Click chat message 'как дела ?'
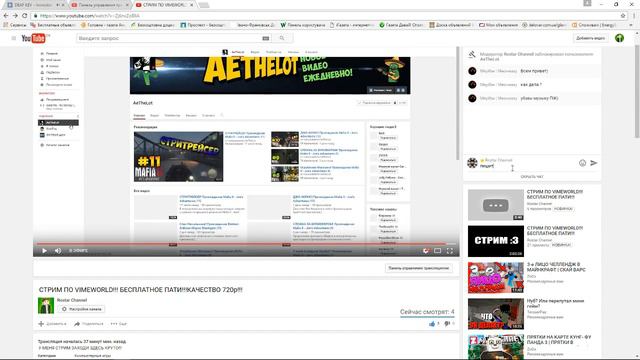 [x=531, y=84]
